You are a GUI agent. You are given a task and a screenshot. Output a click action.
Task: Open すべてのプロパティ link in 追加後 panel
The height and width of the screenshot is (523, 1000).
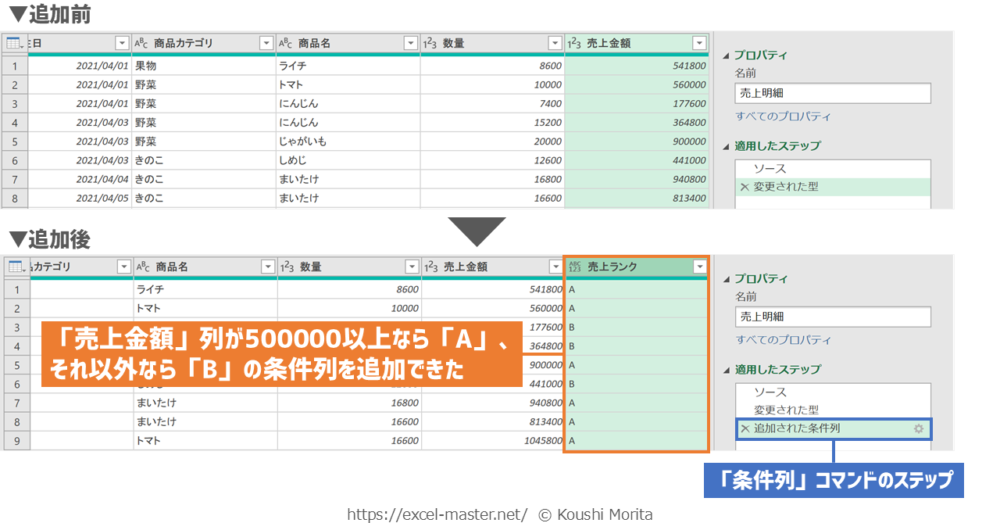click(783, 341)
